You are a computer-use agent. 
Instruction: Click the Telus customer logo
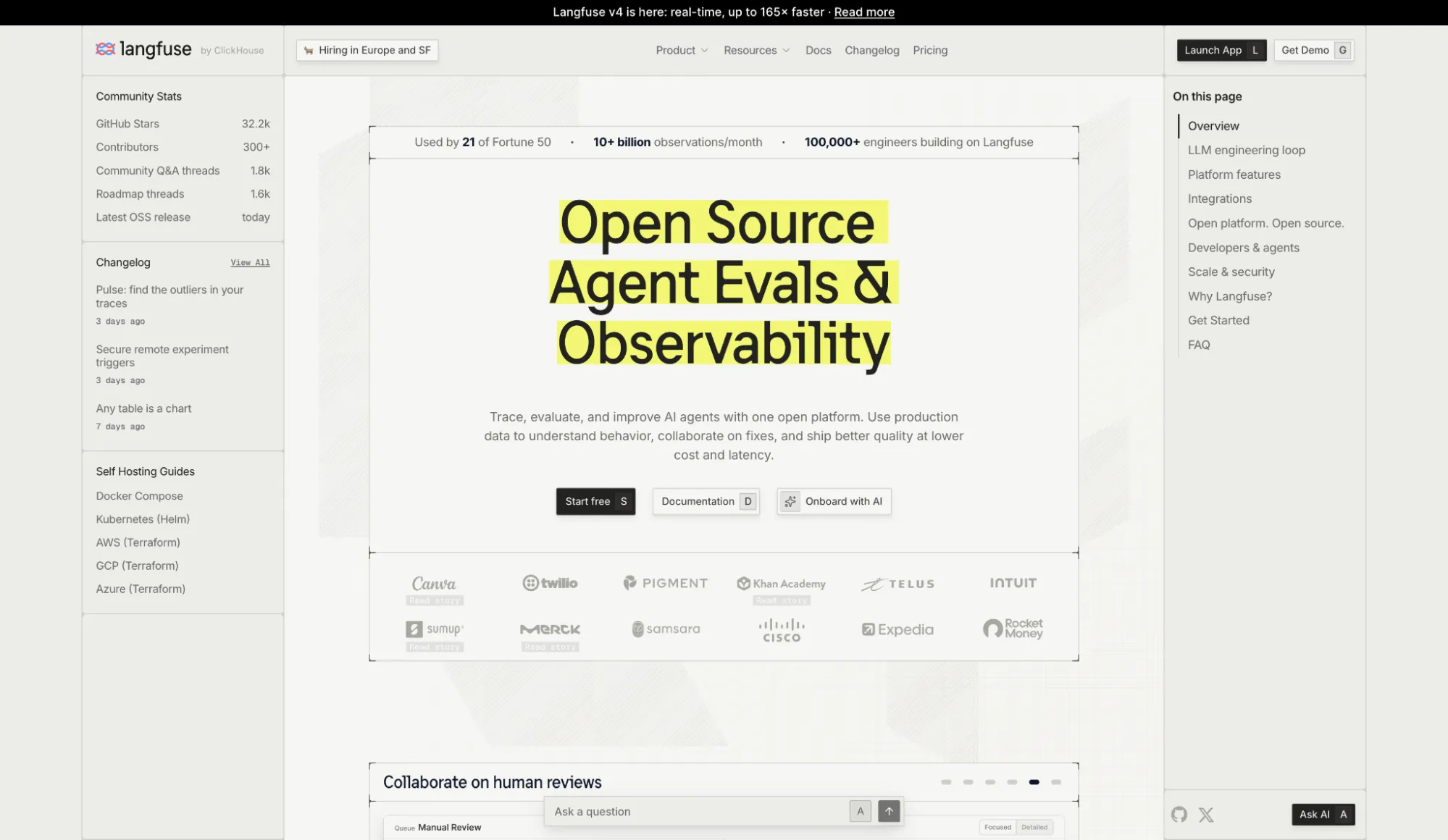pyautogui.click(x=897, y=584)
